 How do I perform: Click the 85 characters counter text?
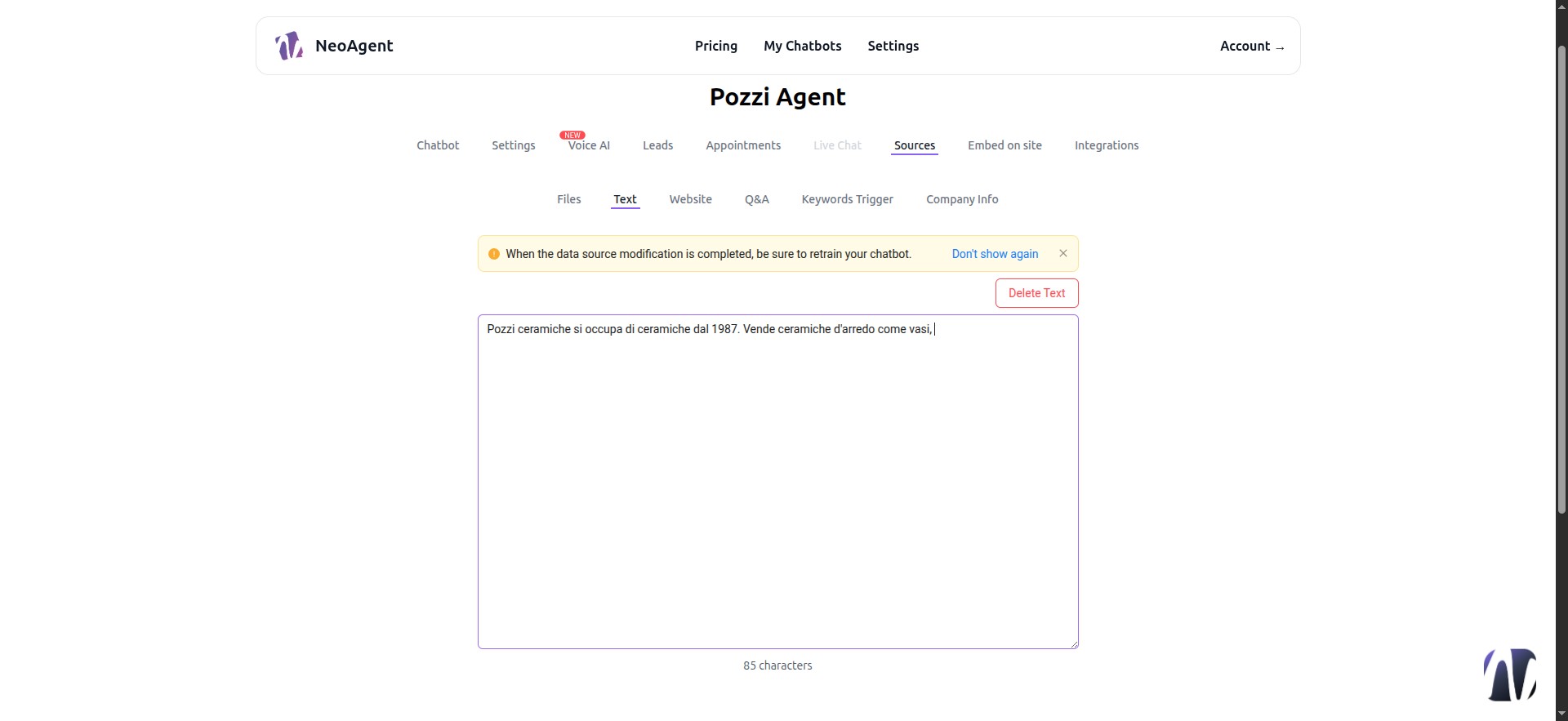(777, 665)
